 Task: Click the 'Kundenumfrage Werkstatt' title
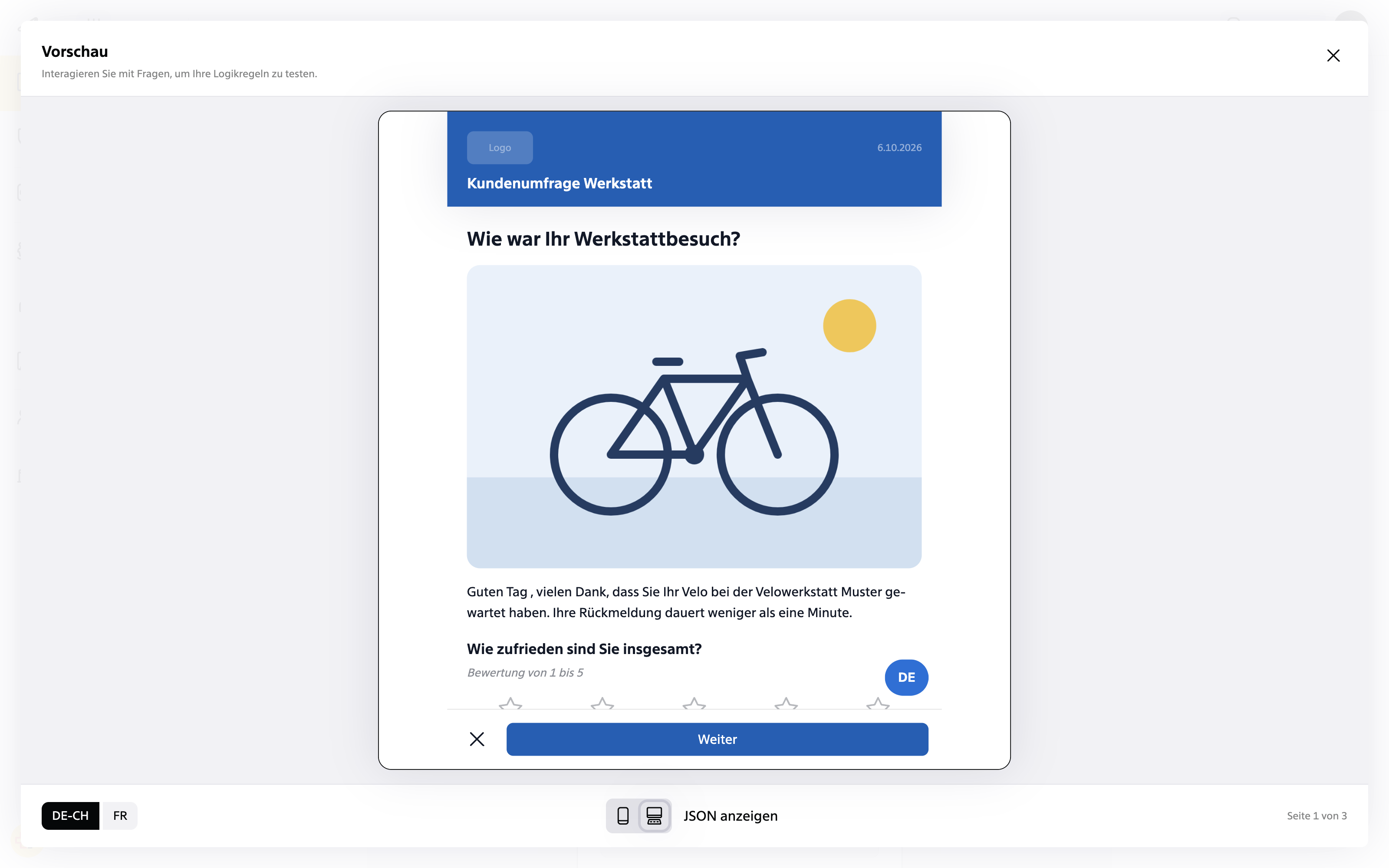tap(560, 183)
